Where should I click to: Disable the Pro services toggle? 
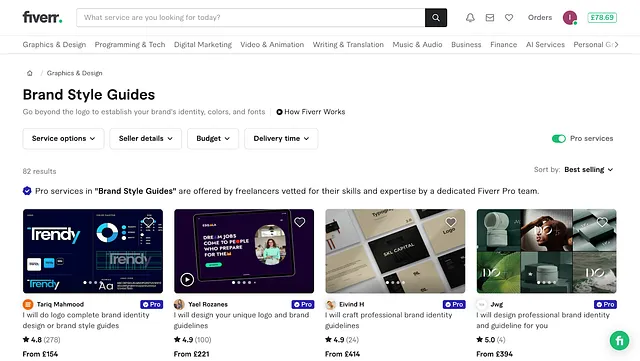coord(558,139)
